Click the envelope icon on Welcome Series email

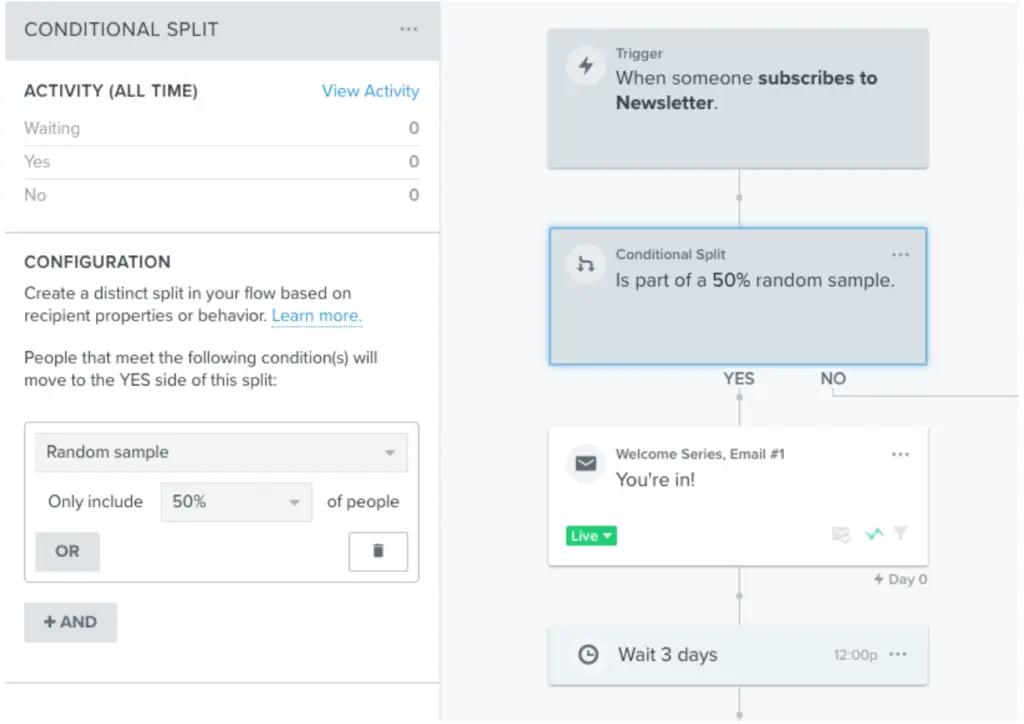click(586, 464)
